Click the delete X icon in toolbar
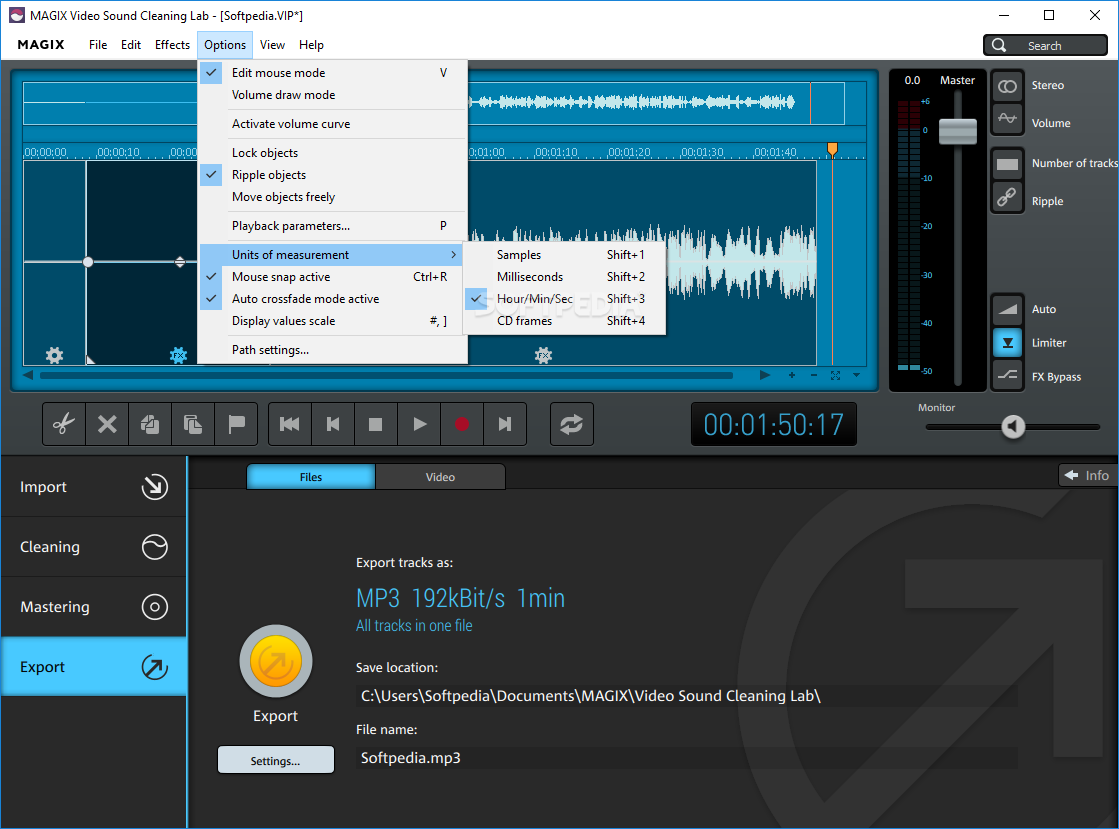This screenshot has height=829, width=1119. point(107,424)
